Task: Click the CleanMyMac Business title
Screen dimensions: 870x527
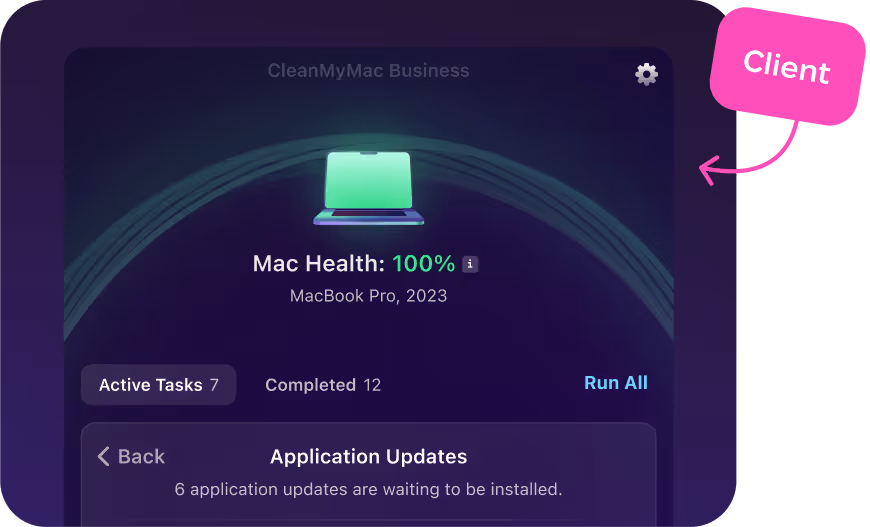Action: point(368,70)
